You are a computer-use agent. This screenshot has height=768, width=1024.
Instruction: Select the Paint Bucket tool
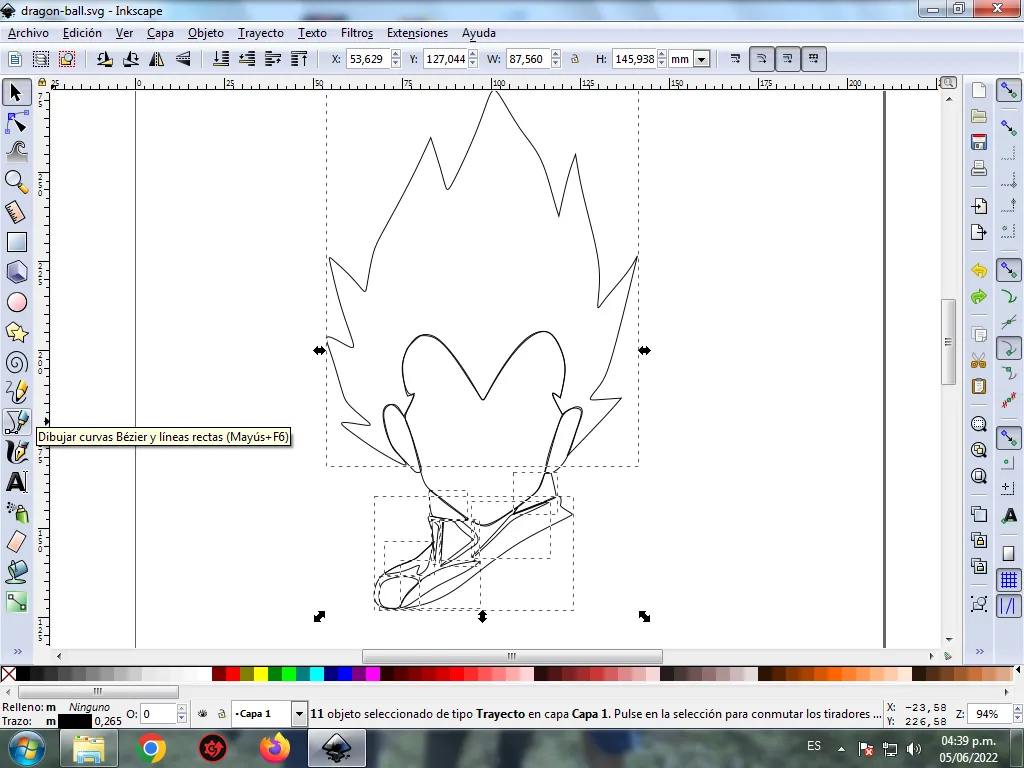pyautogui.click(x=16, y=571)
